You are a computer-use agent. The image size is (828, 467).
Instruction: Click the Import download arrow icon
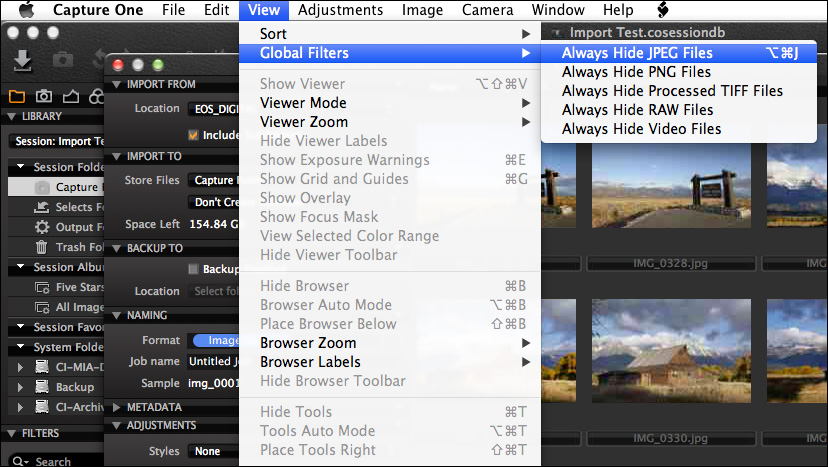[22, 61]
